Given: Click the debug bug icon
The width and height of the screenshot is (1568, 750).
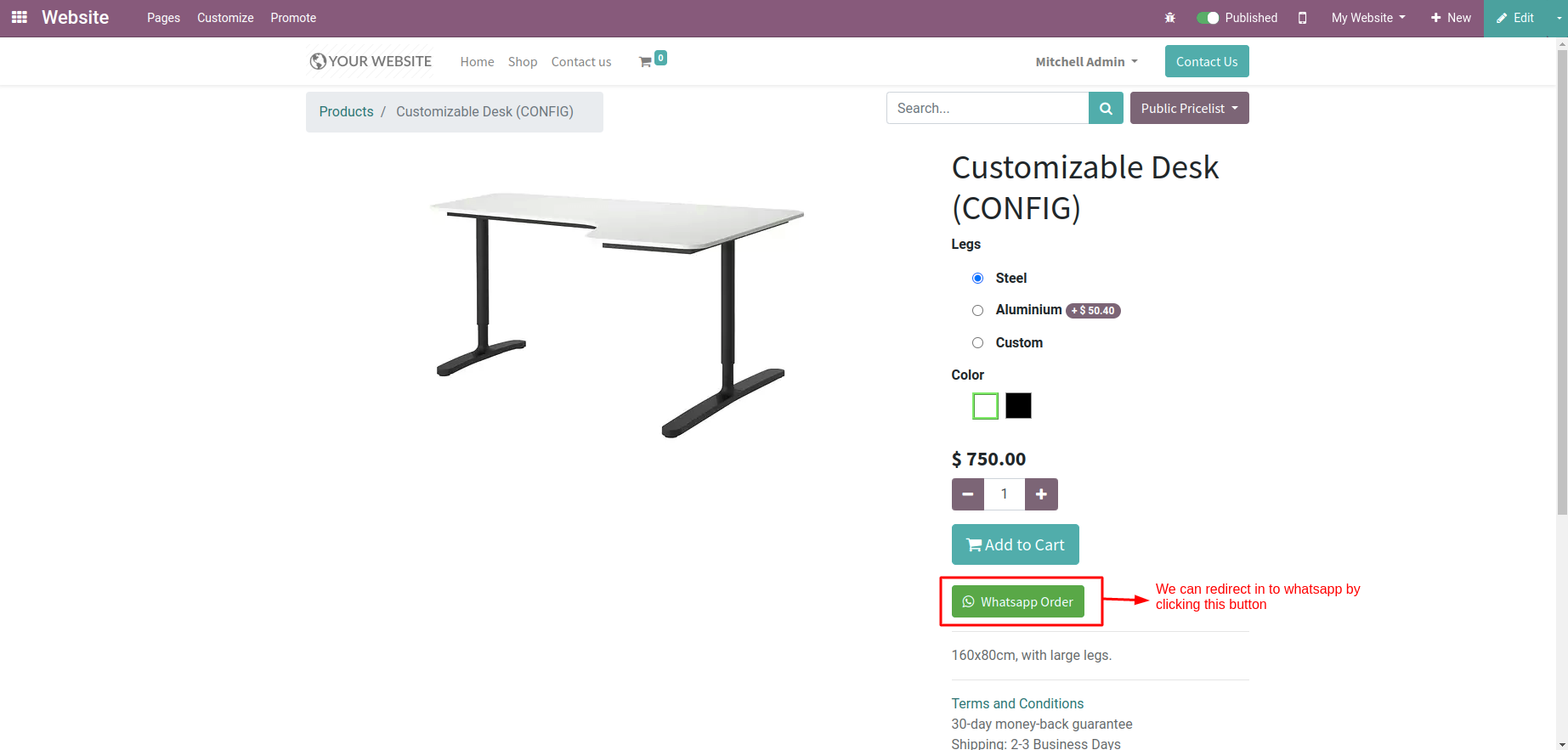Looking at the screenshot, I should 1169,18.
